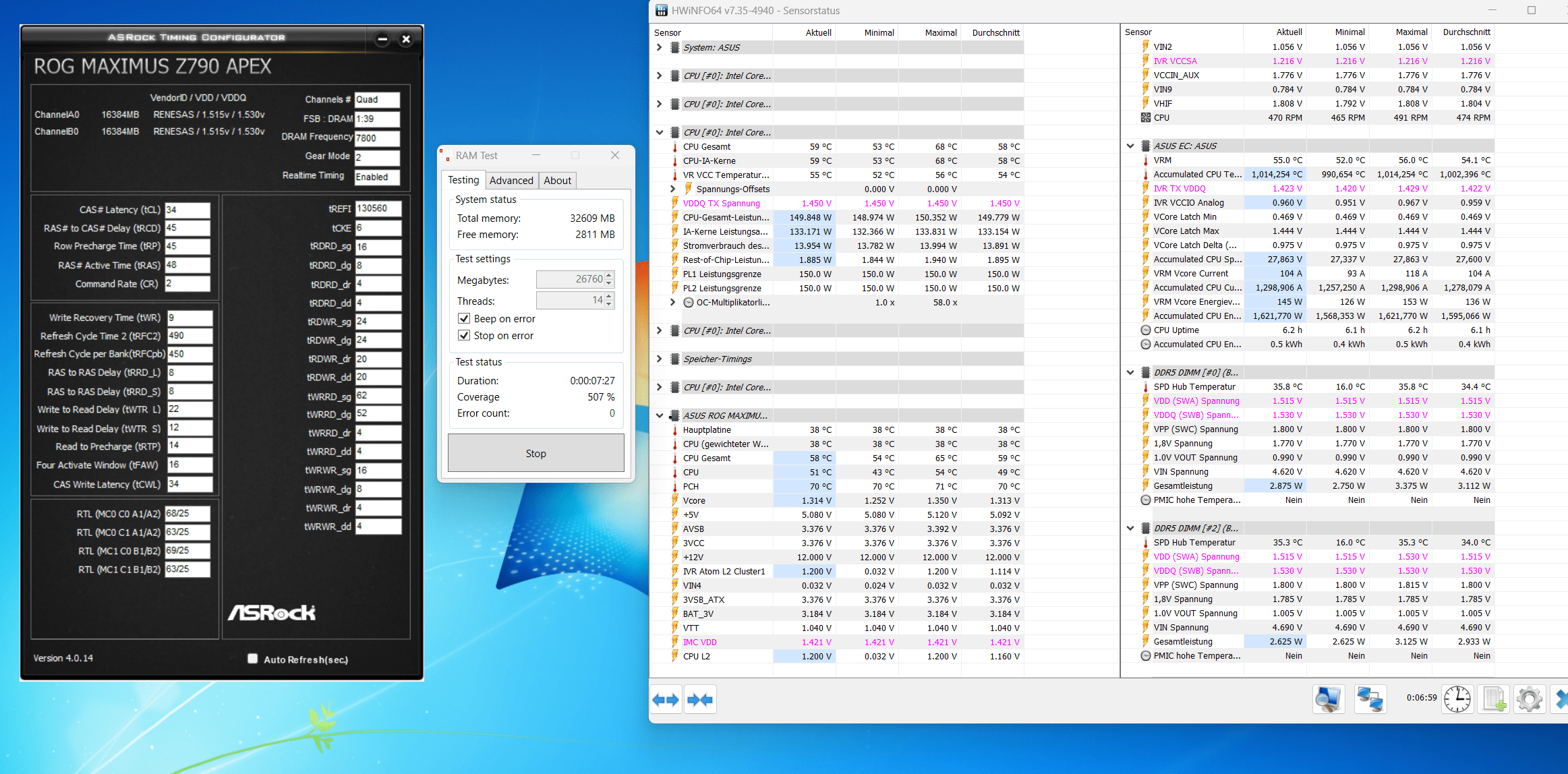The image size is (1568, 774).
Task: Click the Refresh Cycle Time 2 (tRFC2) field
Action: click(x=190, y=336)
